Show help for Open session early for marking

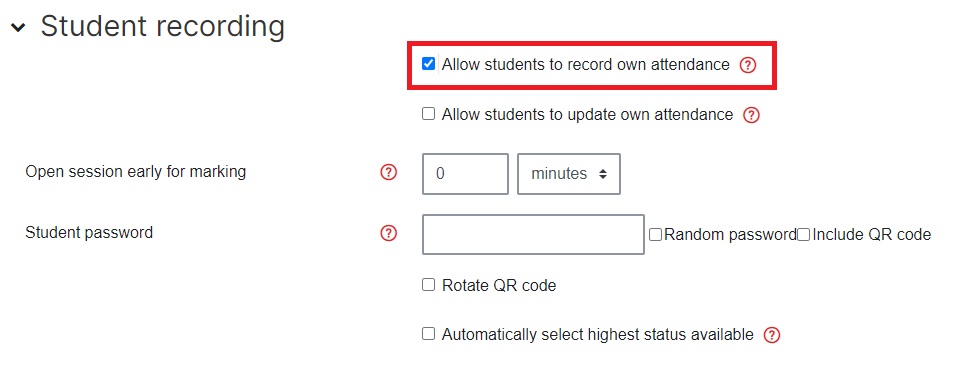[388, 172]
